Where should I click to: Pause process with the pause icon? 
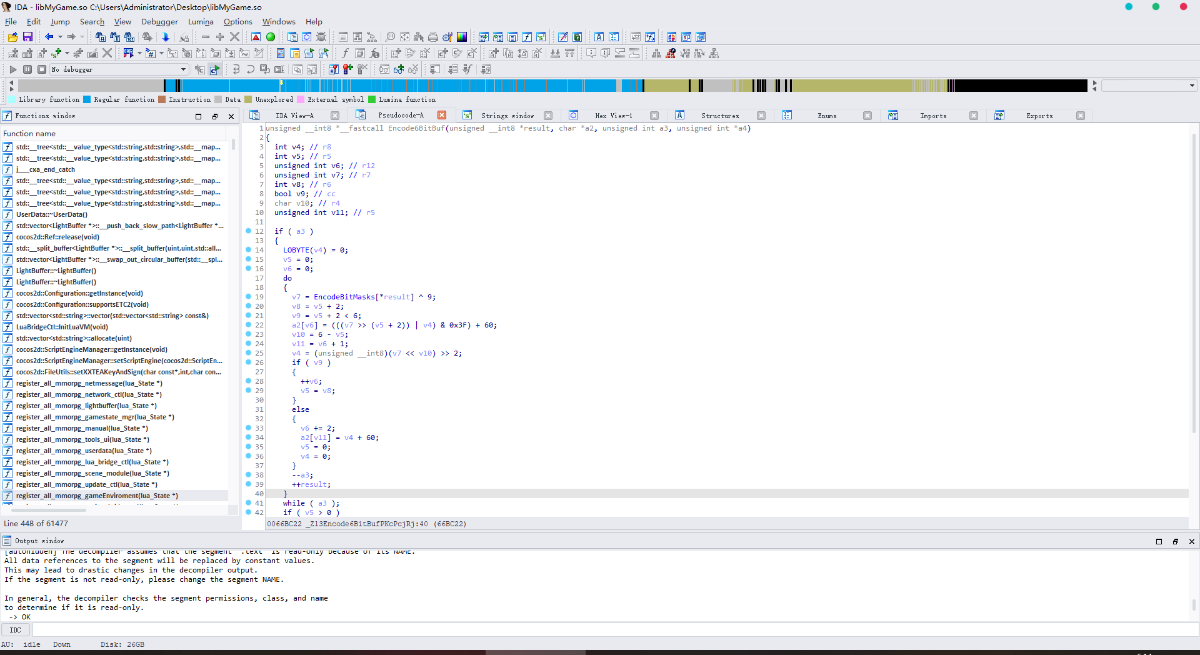pyautogui.click(x=27, y=69)
